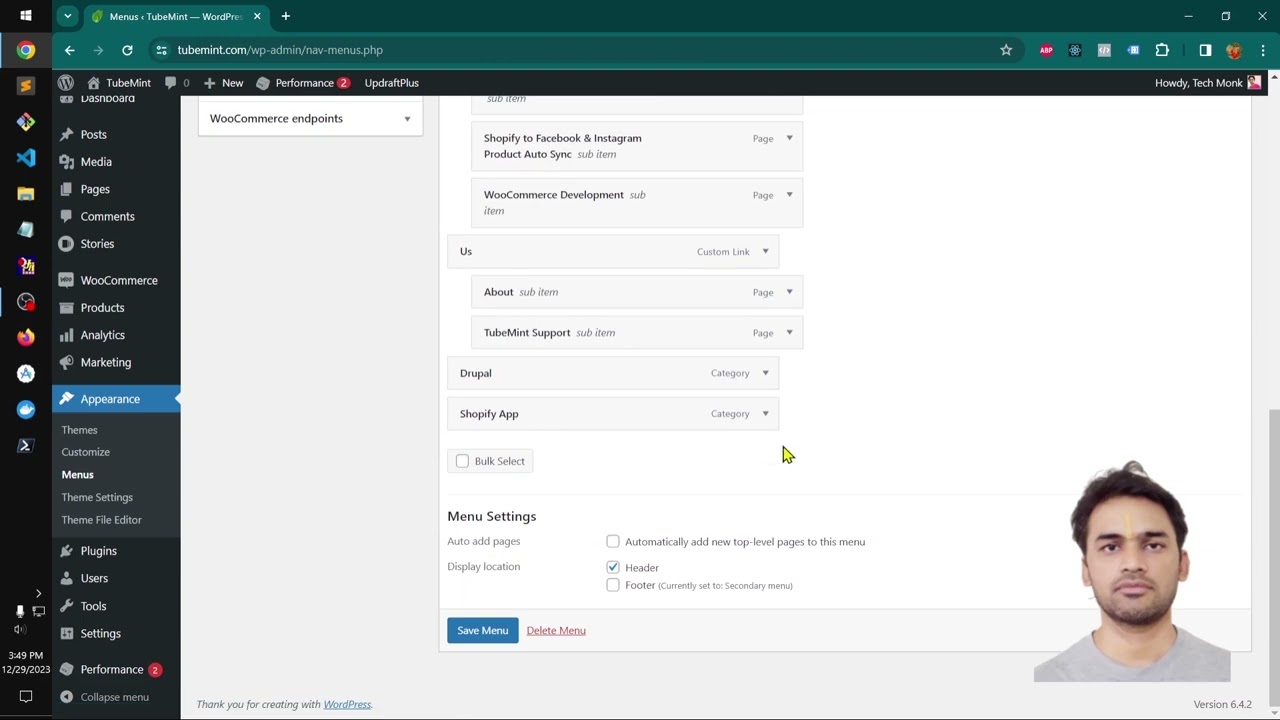
Task: Open the Chrome three-dot menu
Action: tap(1263, 50)
